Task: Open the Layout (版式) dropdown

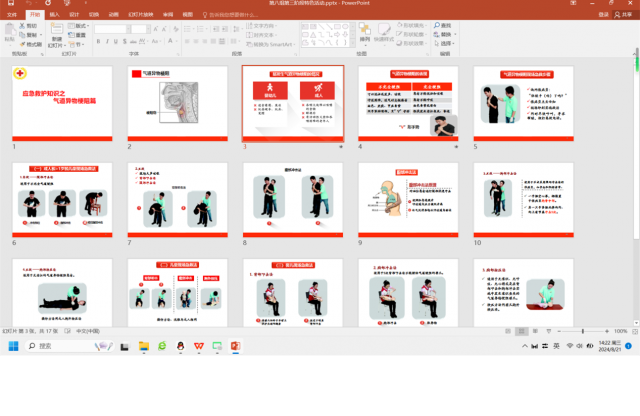Action: (x=80, y=24)
